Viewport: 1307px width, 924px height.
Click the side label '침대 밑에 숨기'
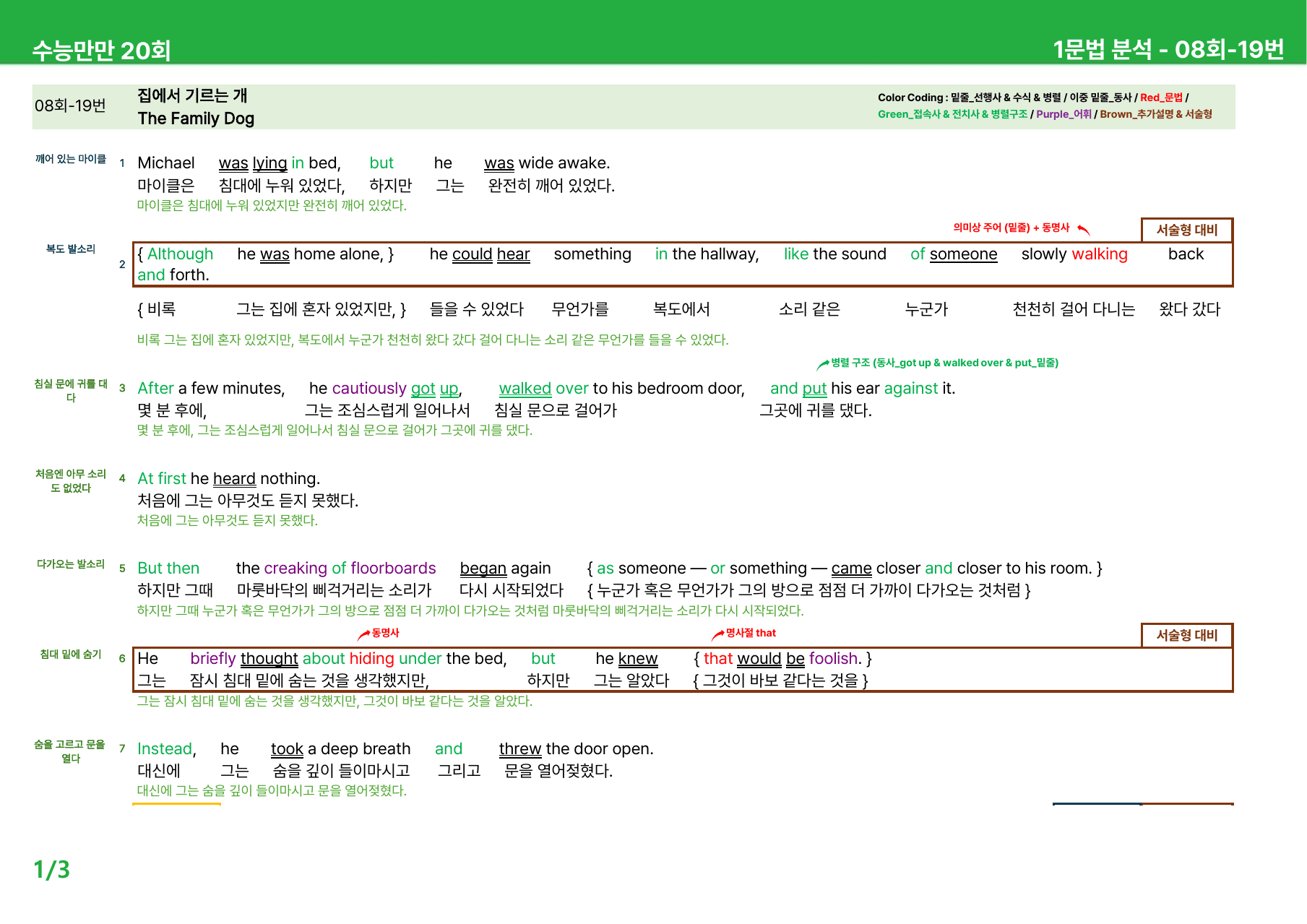pyautogui.click(x=71, y=655)
